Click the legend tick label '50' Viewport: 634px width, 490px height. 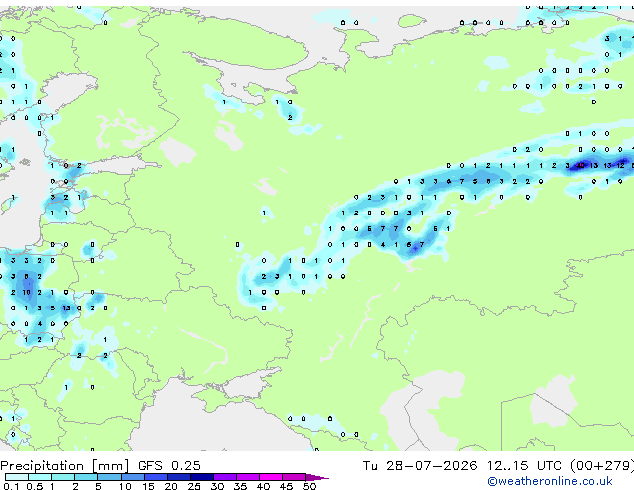(309, 486)
